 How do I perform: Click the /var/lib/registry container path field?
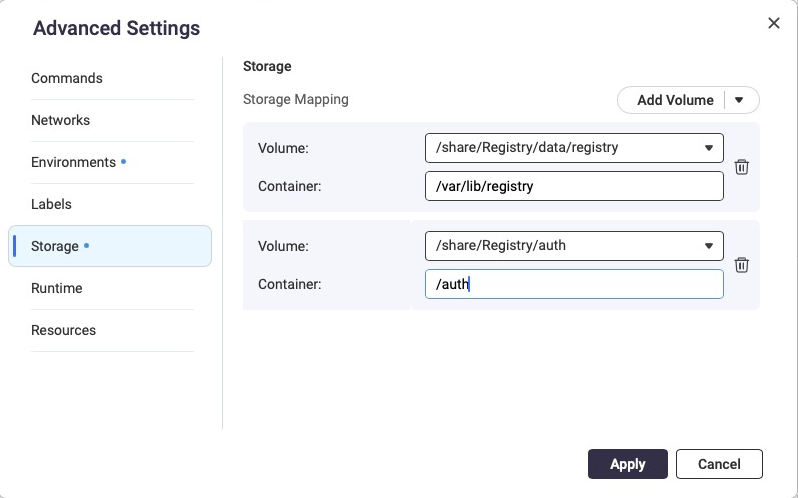pyautogui.click(x=573, y=186)
